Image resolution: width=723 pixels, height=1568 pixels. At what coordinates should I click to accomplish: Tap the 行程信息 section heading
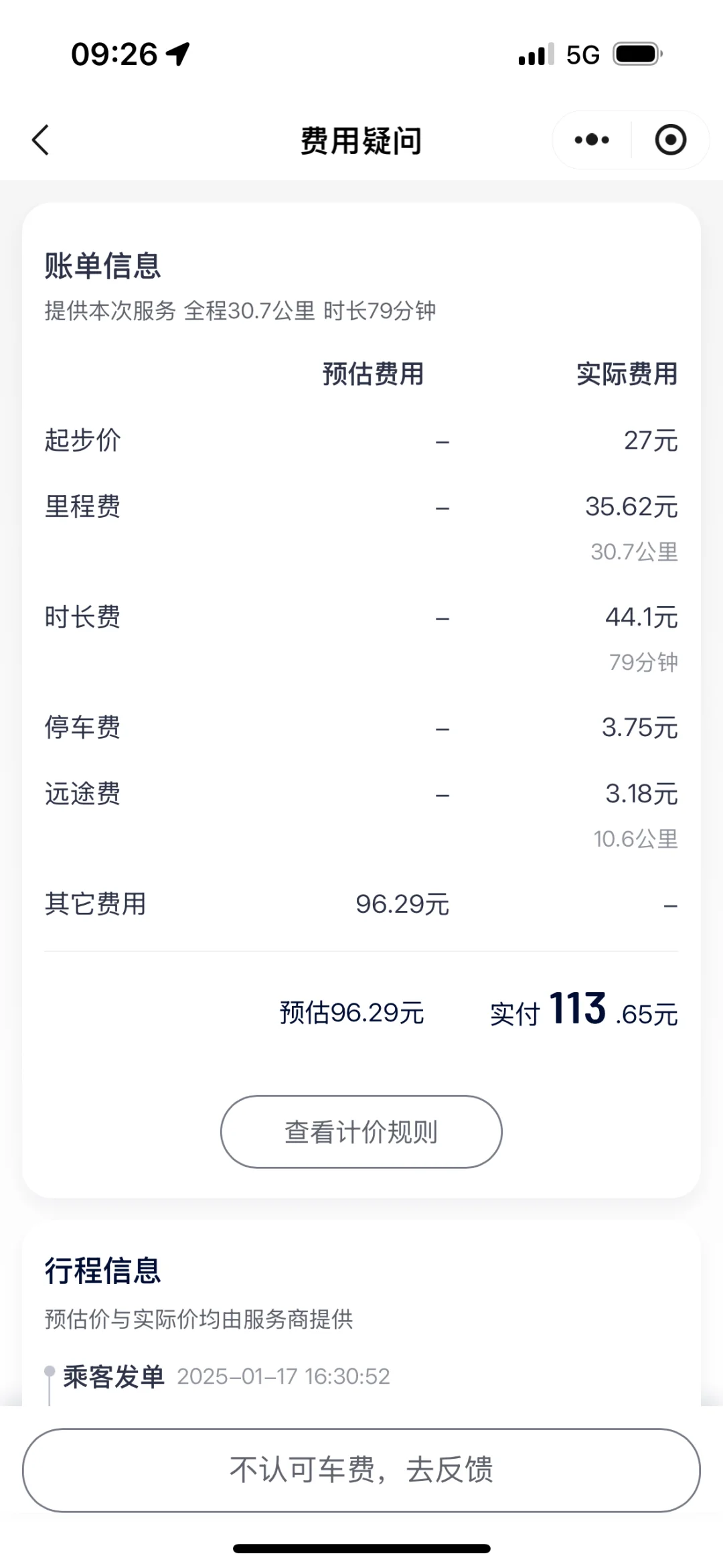(x=103, y=1271)
